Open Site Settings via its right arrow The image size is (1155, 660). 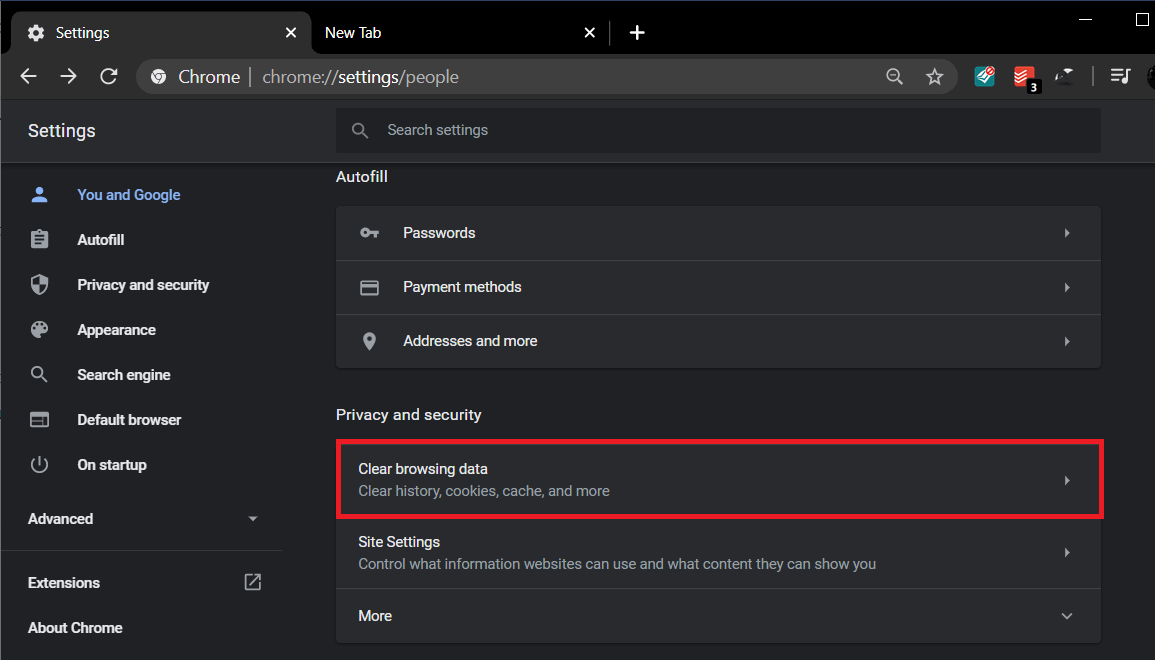point(1067,552)
